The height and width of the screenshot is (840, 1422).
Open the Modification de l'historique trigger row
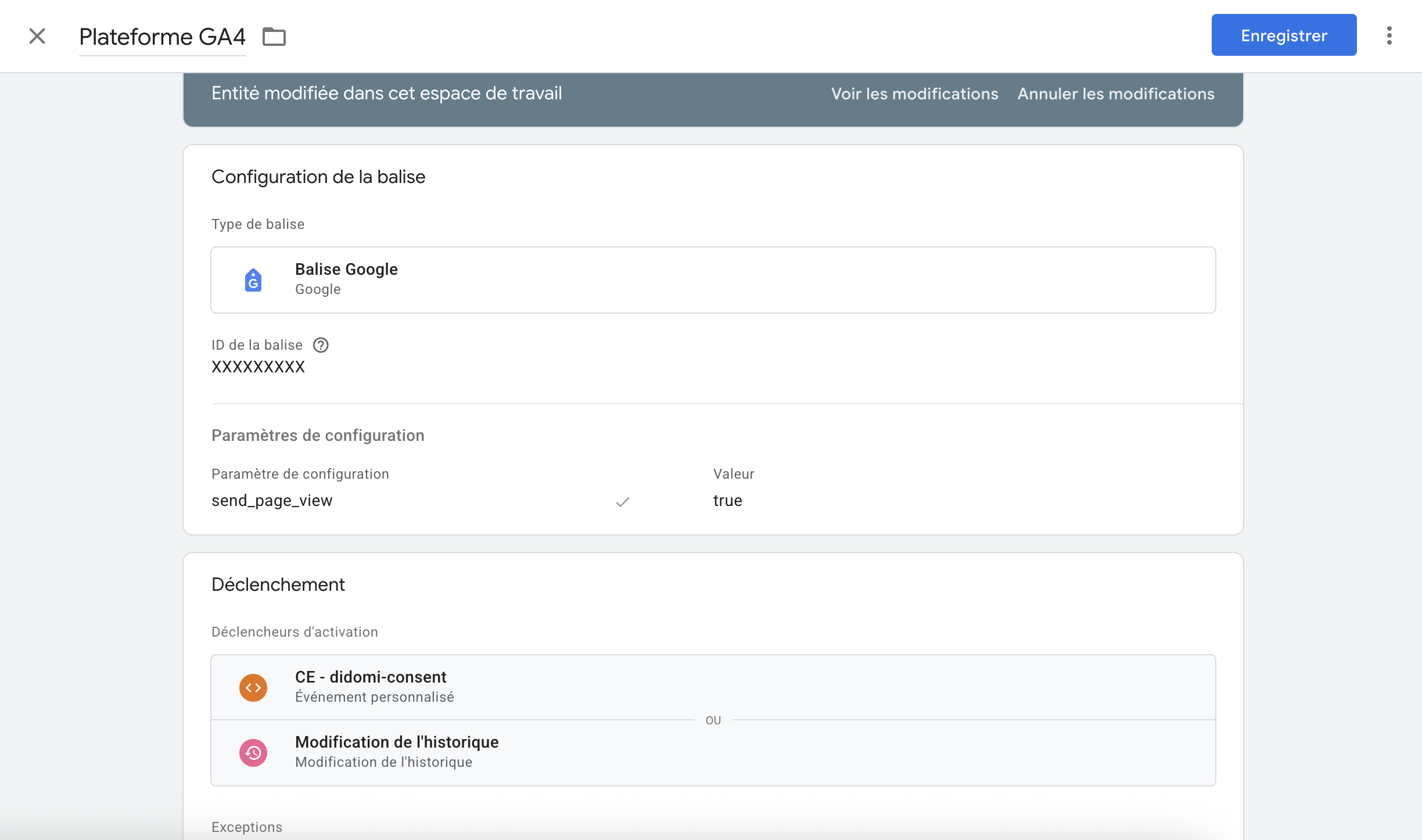[713, 753]
